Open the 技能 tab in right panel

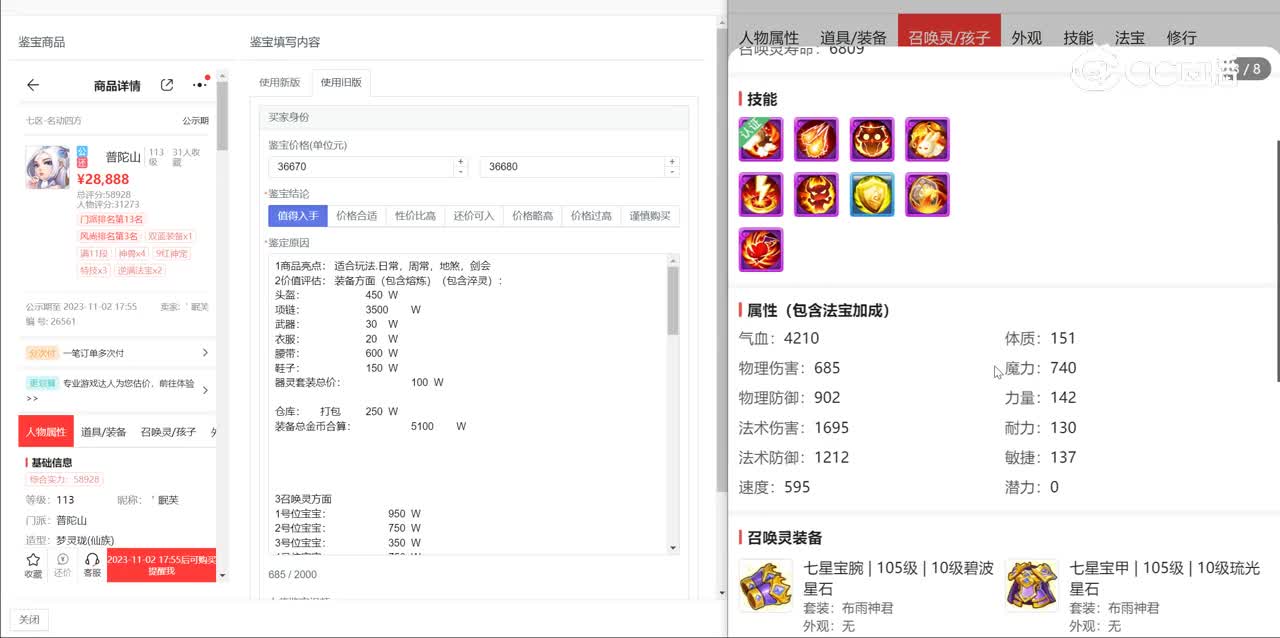click(1078, 38)
